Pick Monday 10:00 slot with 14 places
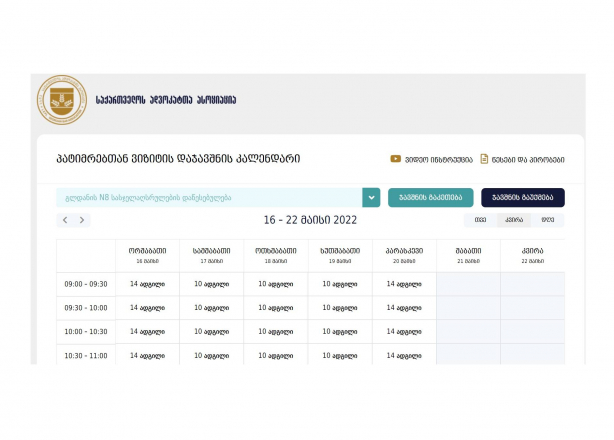Image resolution: width=614 pixels, height=440 pixels. [148, 332]
